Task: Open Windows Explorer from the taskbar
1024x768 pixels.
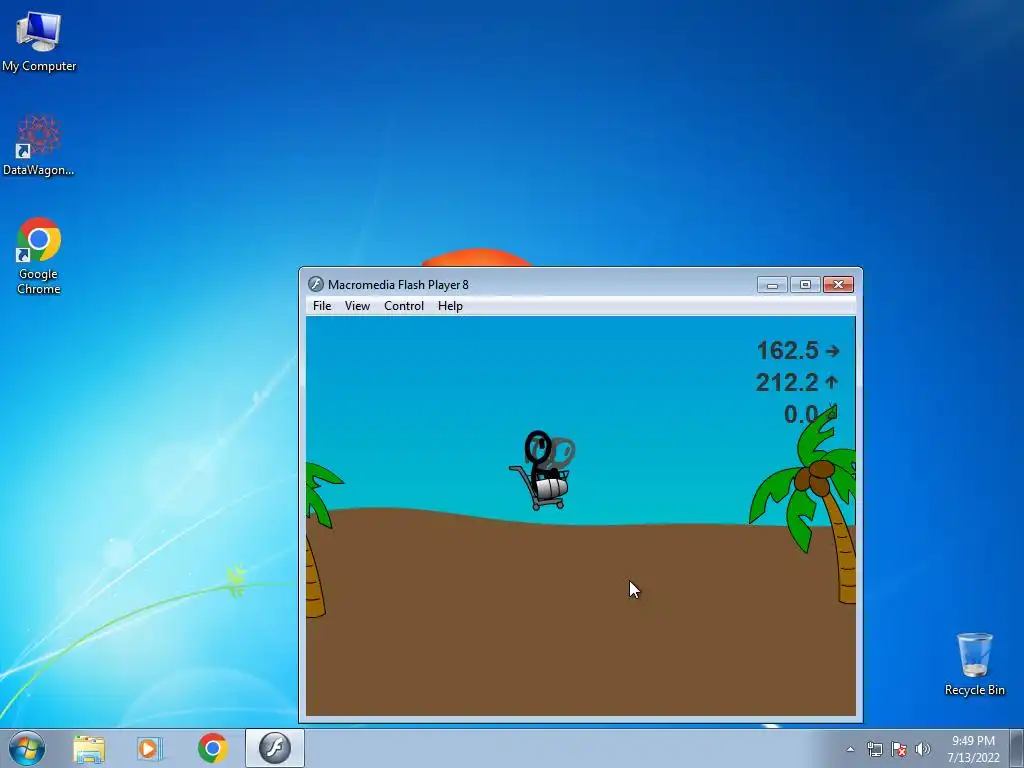Action: tap(89, 748)
